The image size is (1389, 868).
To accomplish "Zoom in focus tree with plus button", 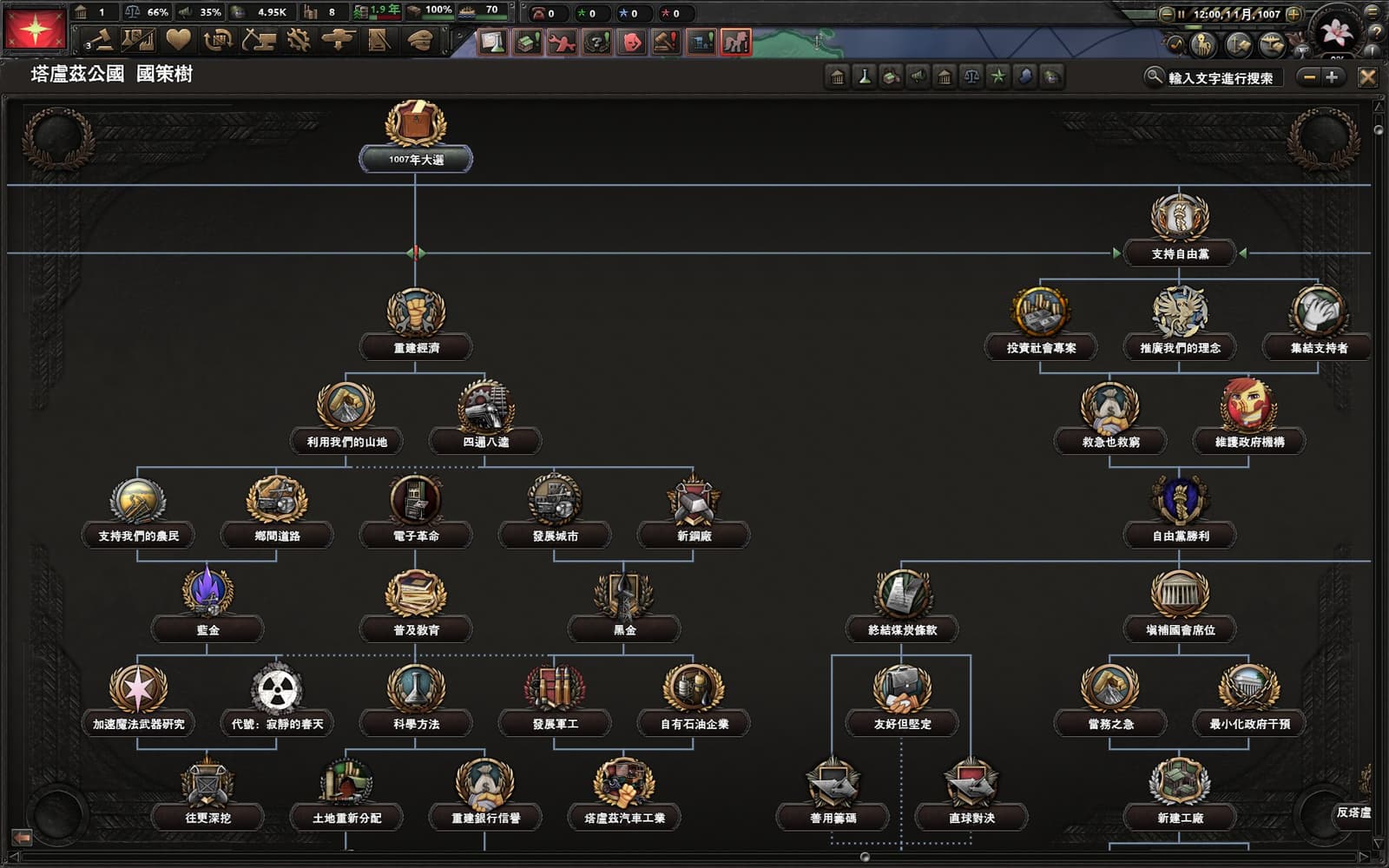I will click(1332, 77).
